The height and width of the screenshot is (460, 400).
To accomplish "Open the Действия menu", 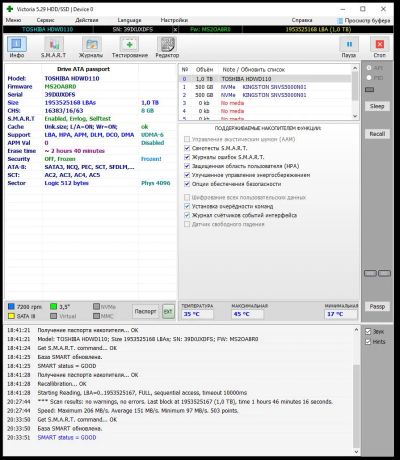I will (x=87, y=20).
